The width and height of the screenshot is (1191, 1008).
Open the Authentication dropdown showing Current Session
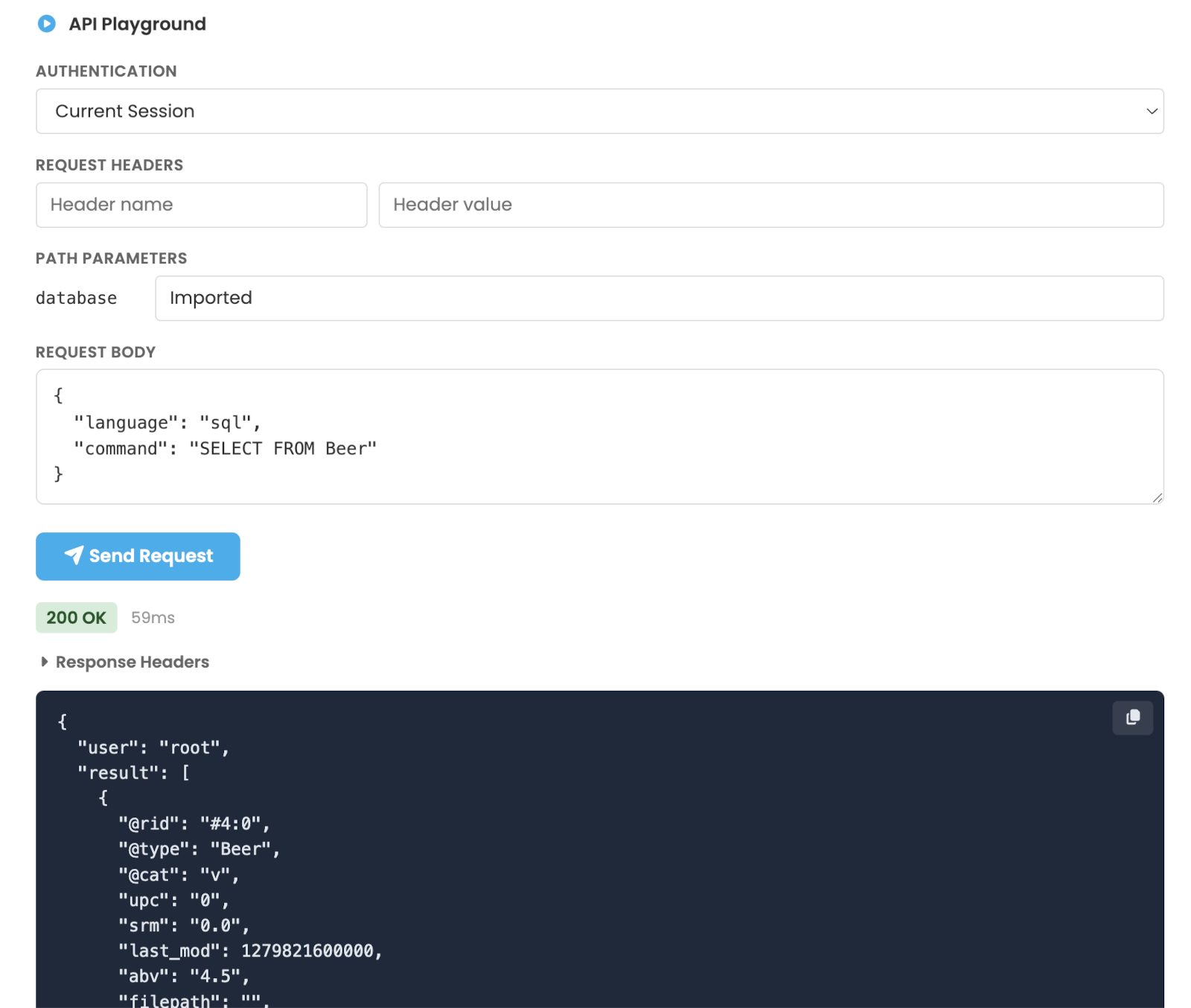(x=599, y=111)
